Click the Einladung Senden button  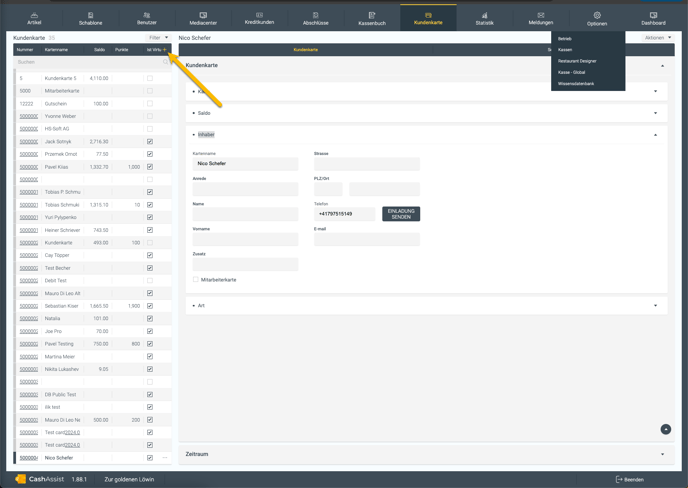pyautogui.click(x=401, y=214)
